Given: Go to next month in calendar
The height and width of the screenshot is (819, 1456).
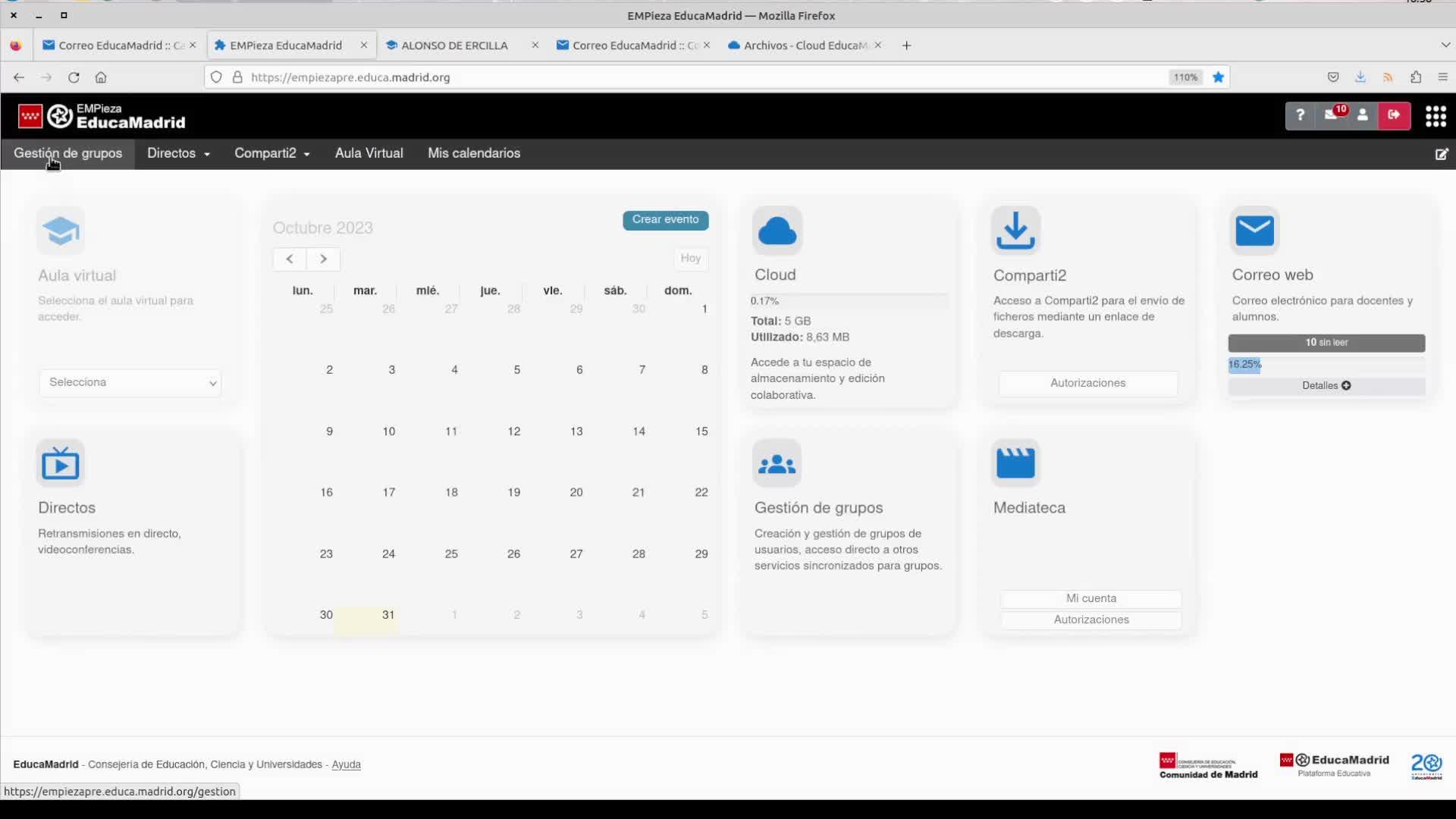Looking at the screenshot, I should coord(323,259).
